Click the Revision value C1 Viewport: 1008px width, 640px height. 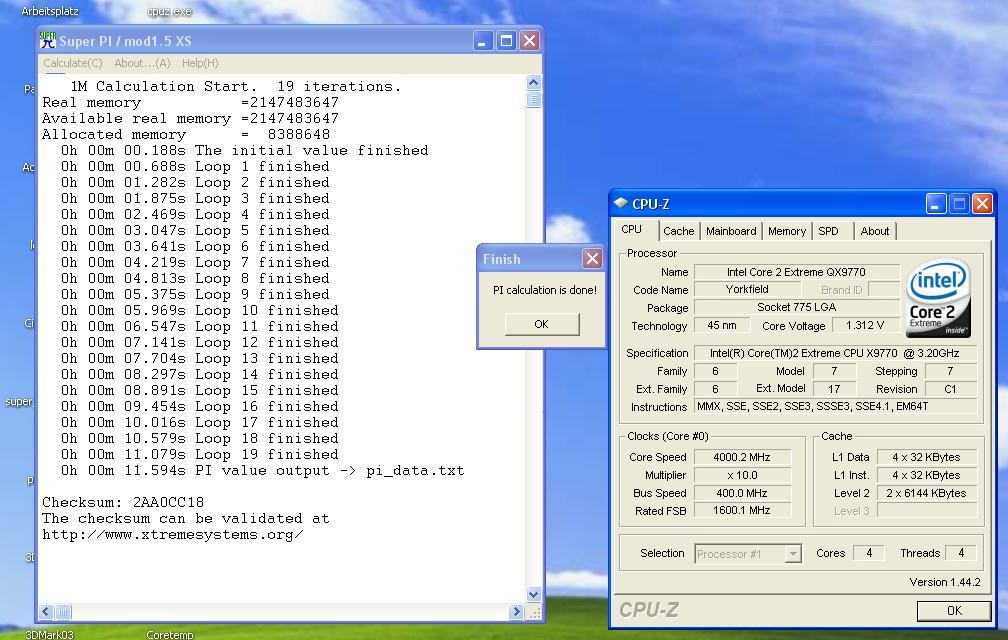(950, 389)
